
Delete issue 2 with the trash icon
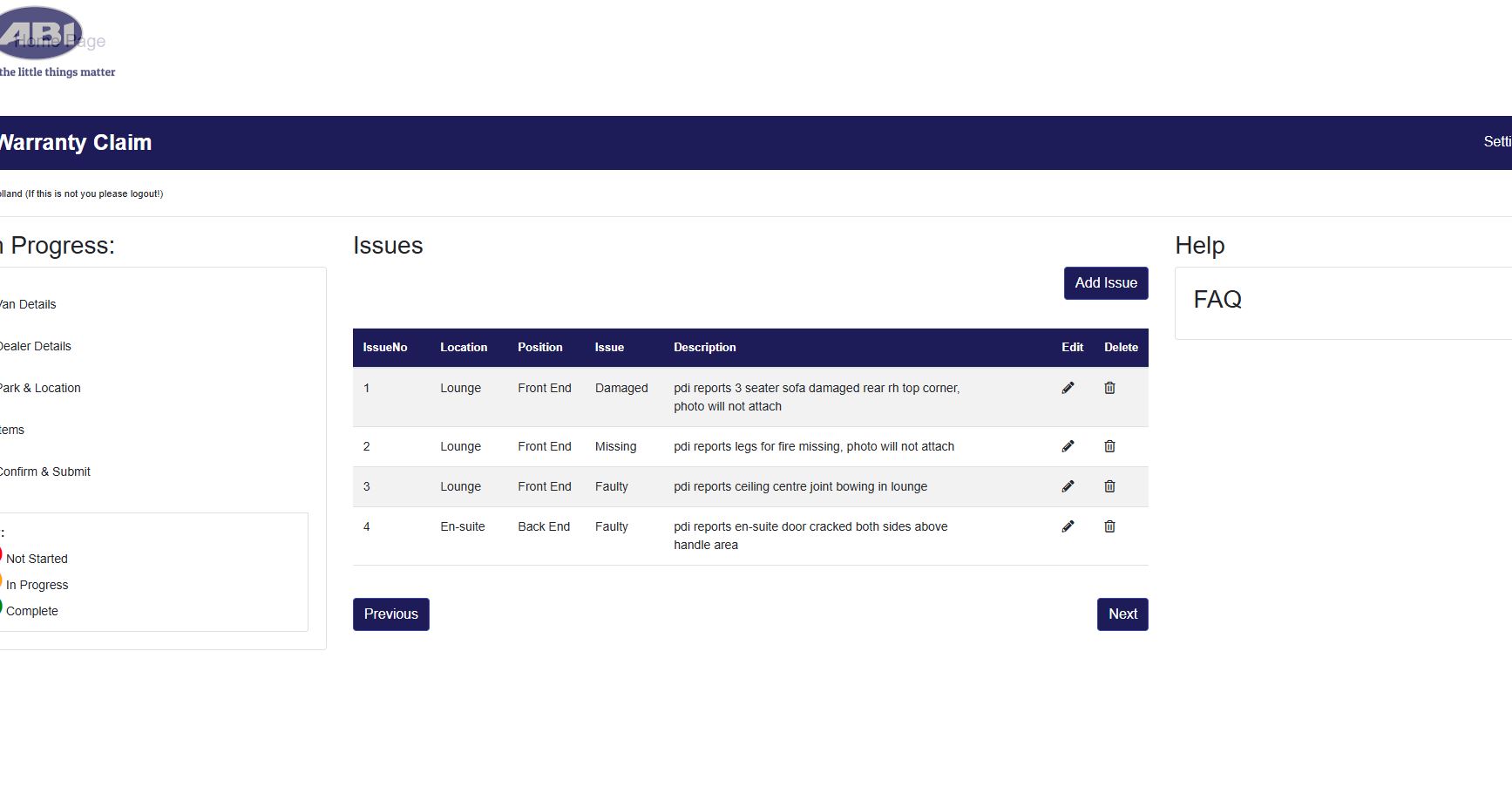(x=1109, y=446)
